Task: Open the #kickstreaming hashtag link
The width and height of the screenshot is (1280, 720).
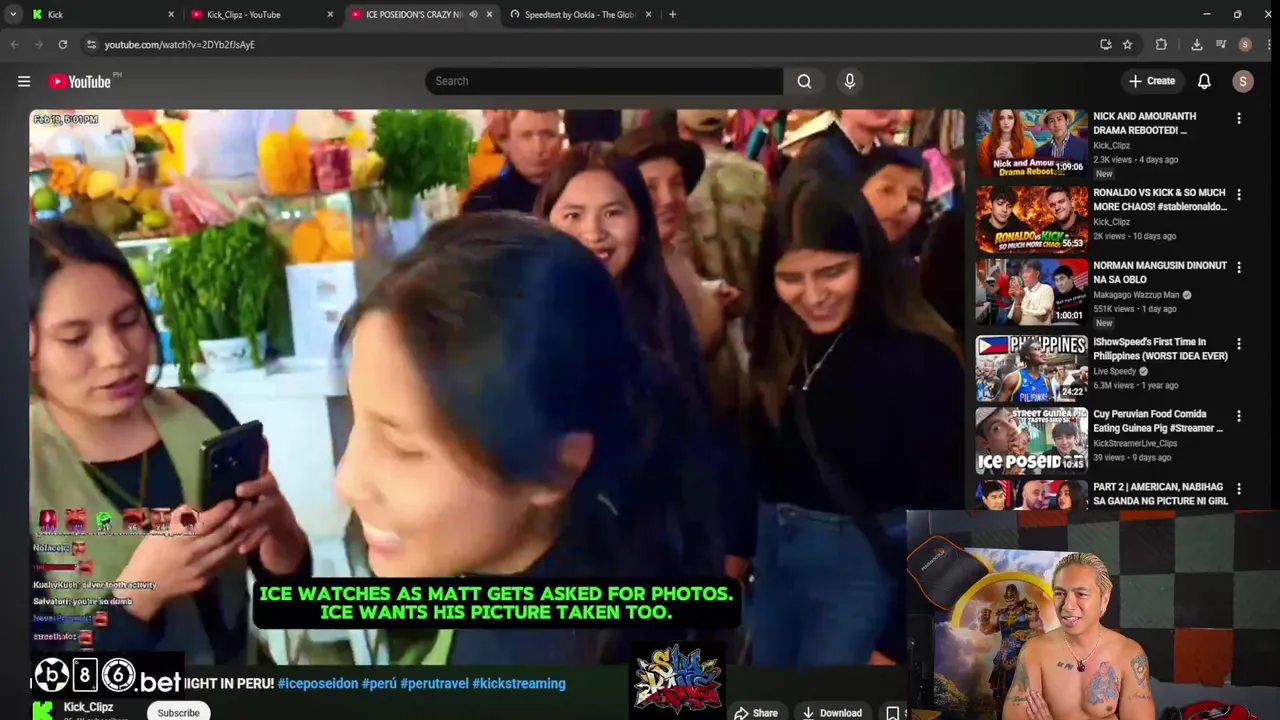Action: [x=519, y=683]
